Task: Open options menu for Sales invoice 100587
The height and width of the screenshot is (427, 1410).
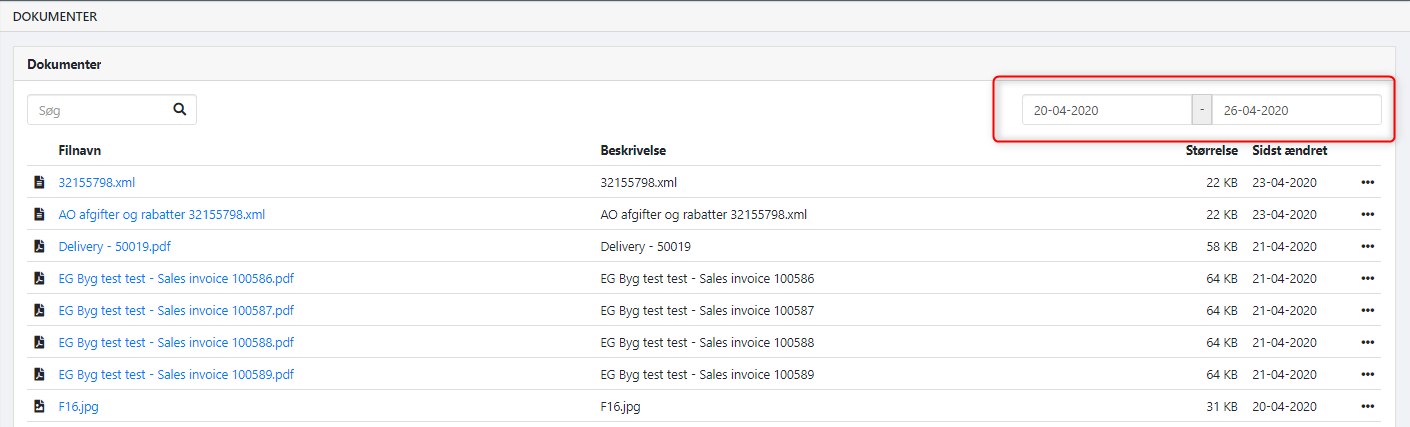Action: pos(1368,310)
